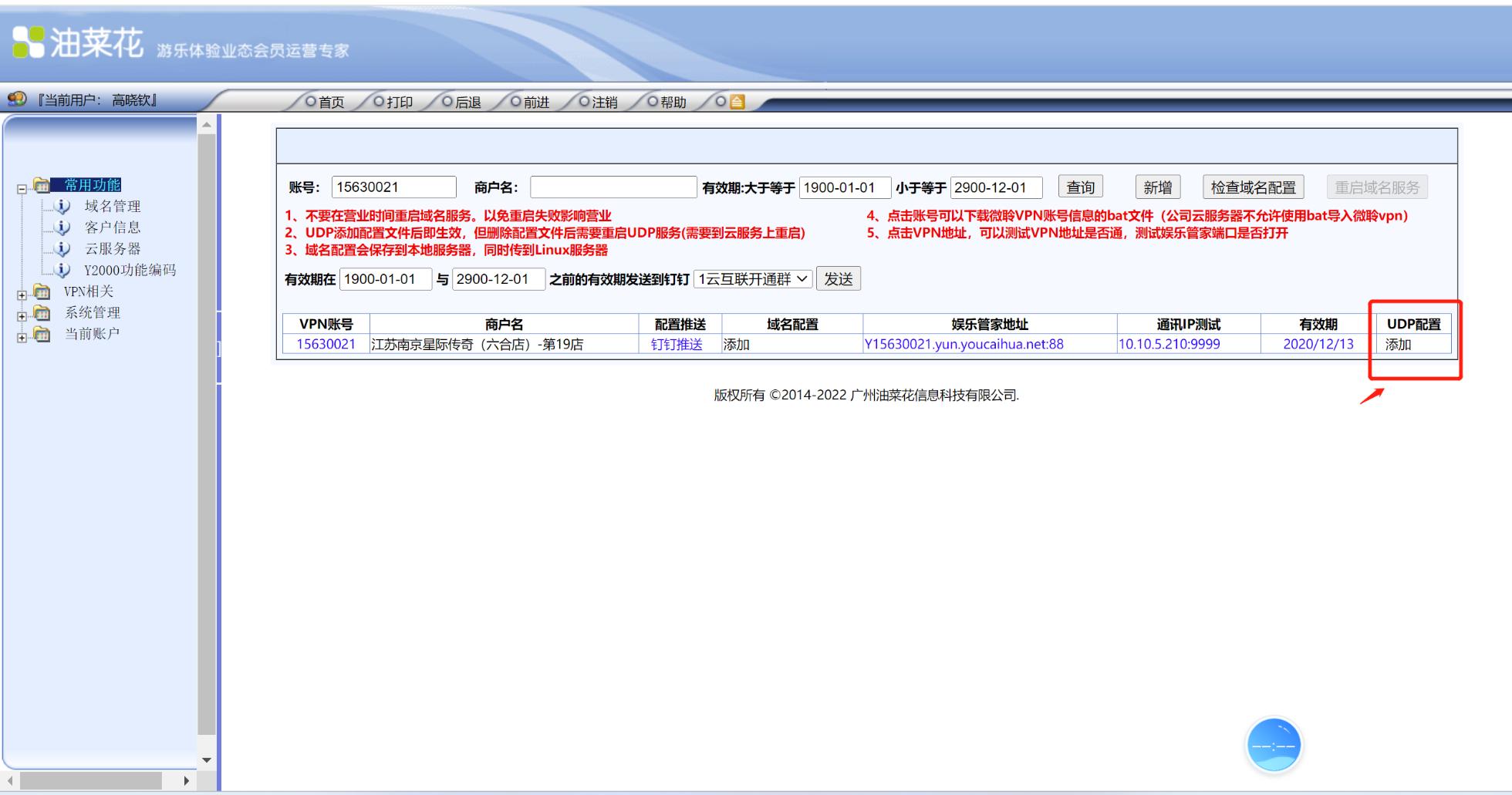1512x795 pixels.
Task: Select the 常用功能 folder label
Action: pos(92,185)
